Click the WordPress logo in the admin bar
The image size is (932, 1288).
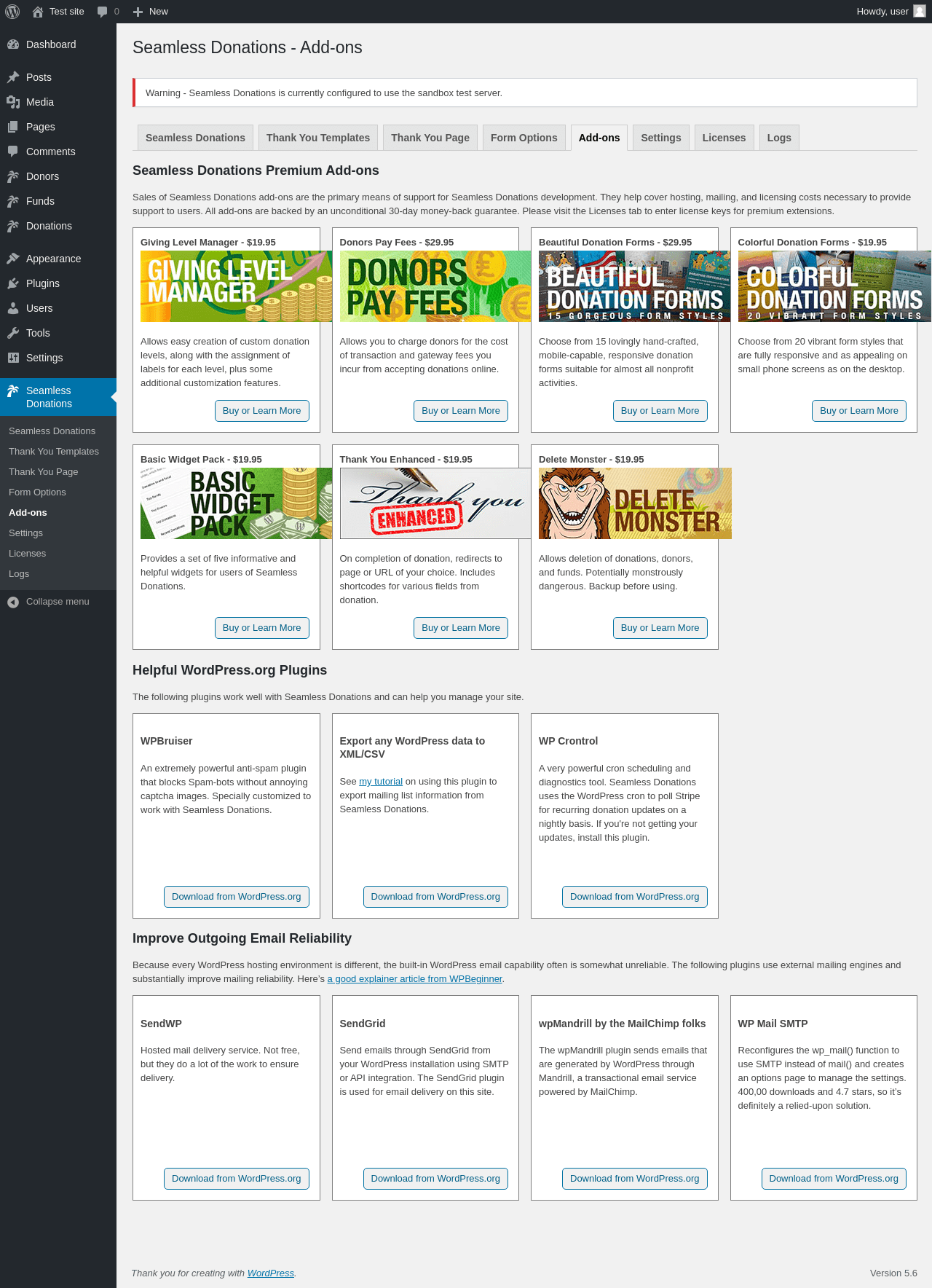coord(12,12)
